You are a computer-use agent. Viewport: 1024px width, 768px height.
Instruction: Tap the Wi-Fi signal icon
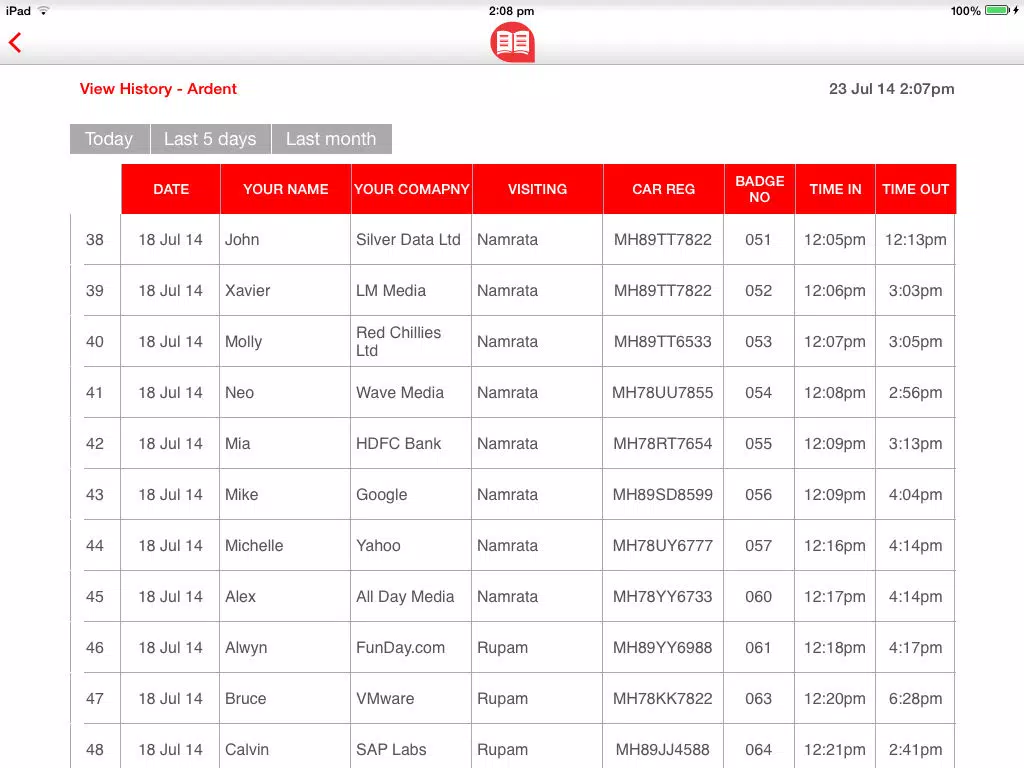(x=43, y=10)
